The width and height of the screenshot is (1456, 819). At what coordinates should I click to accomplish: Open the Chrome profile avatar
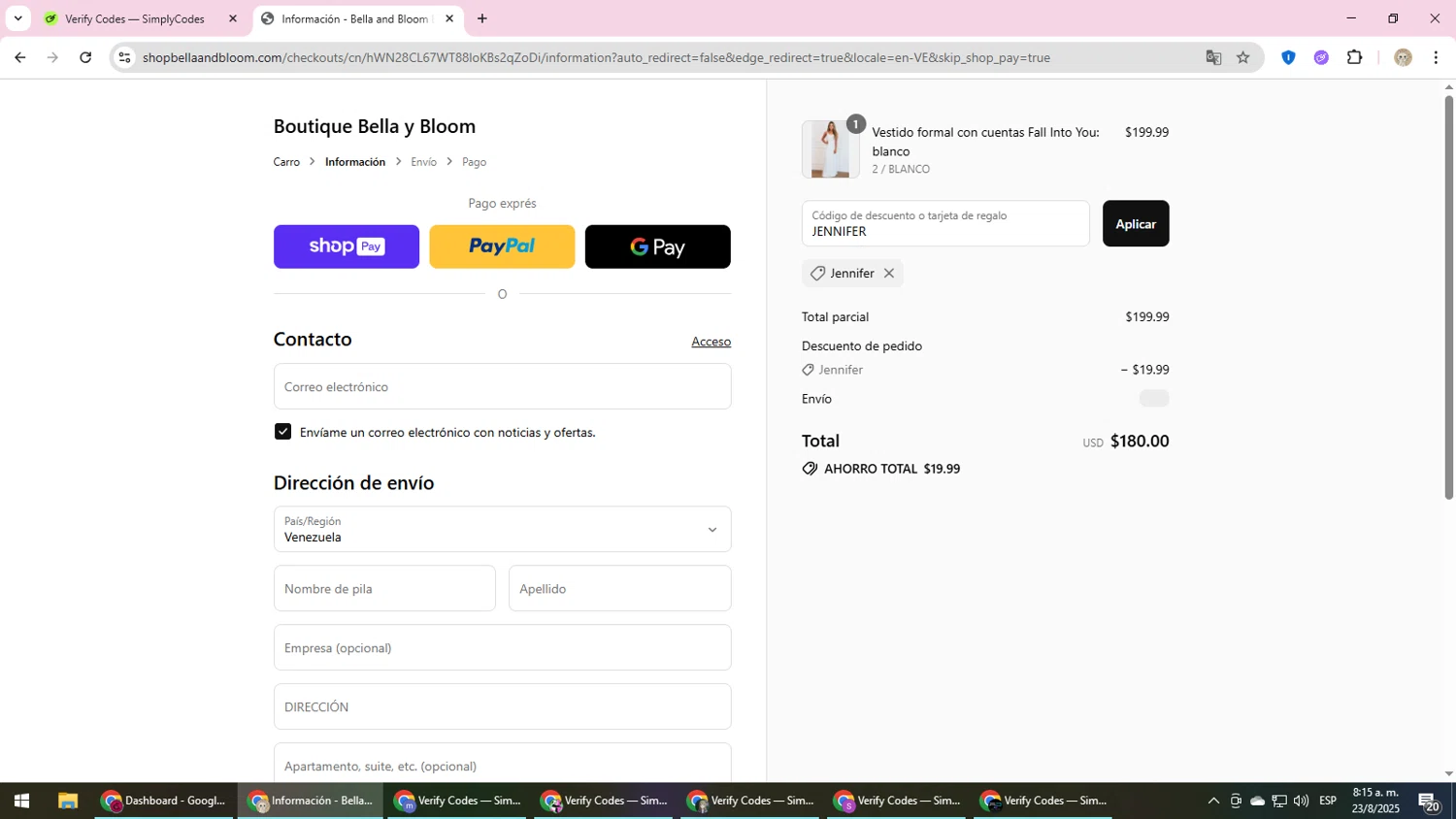[1403, 57]
